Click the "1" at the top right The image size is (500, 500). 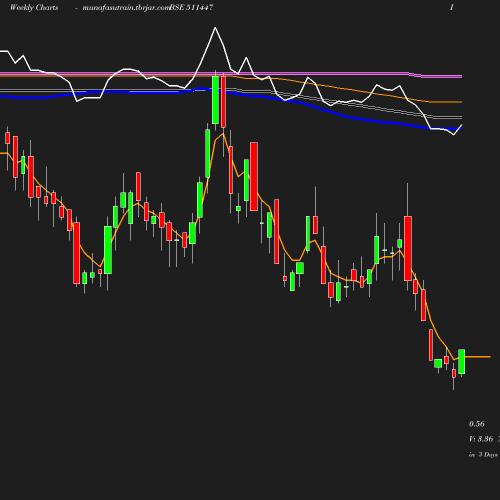point(452,7)
